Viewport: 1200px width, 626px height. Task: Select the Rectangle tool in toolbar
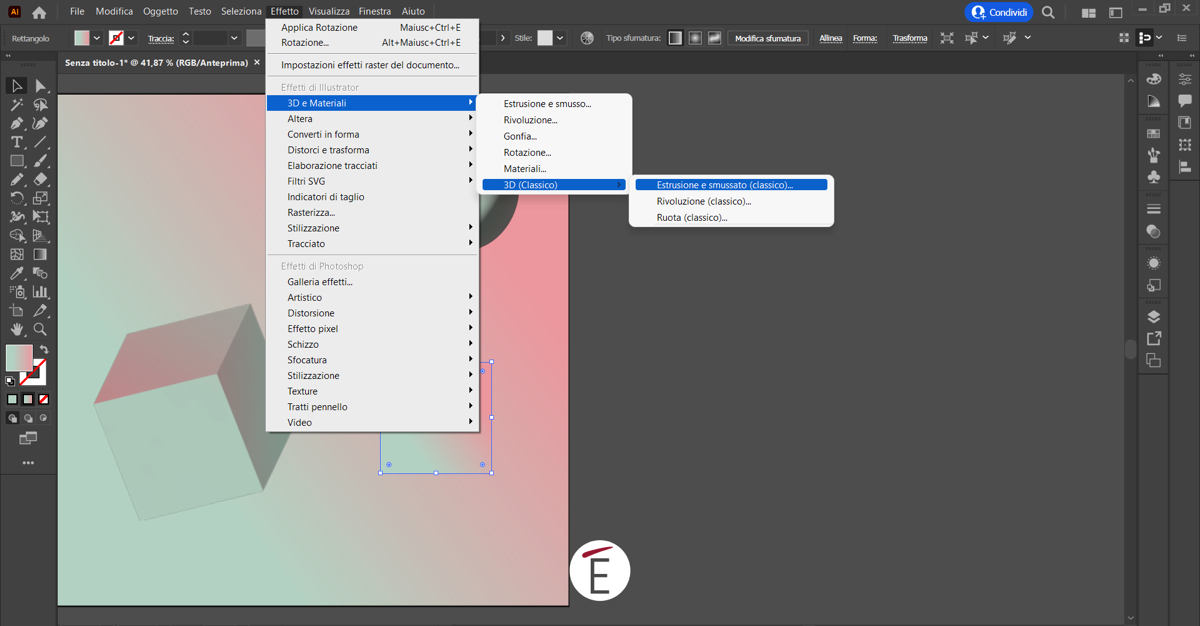(x=17, y=161)
